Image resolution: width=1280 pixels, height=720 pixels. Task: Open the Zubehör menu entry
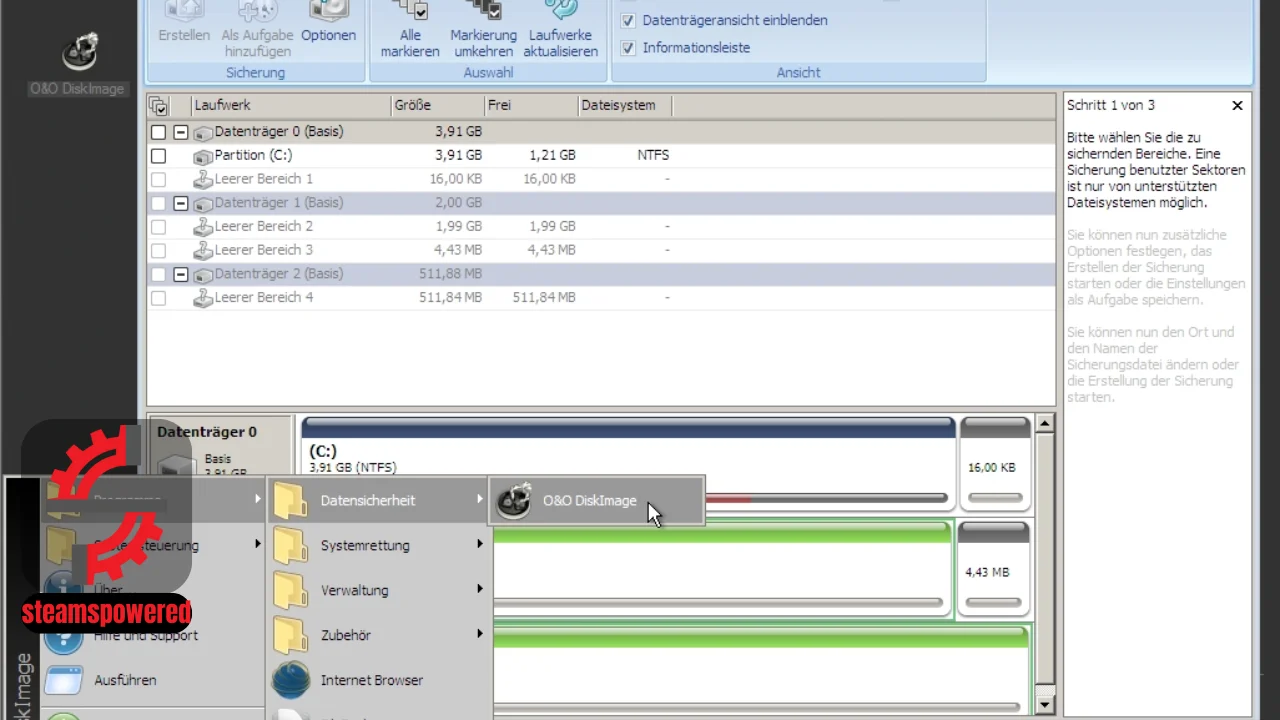pyautogui.click(x=378, y=635)
